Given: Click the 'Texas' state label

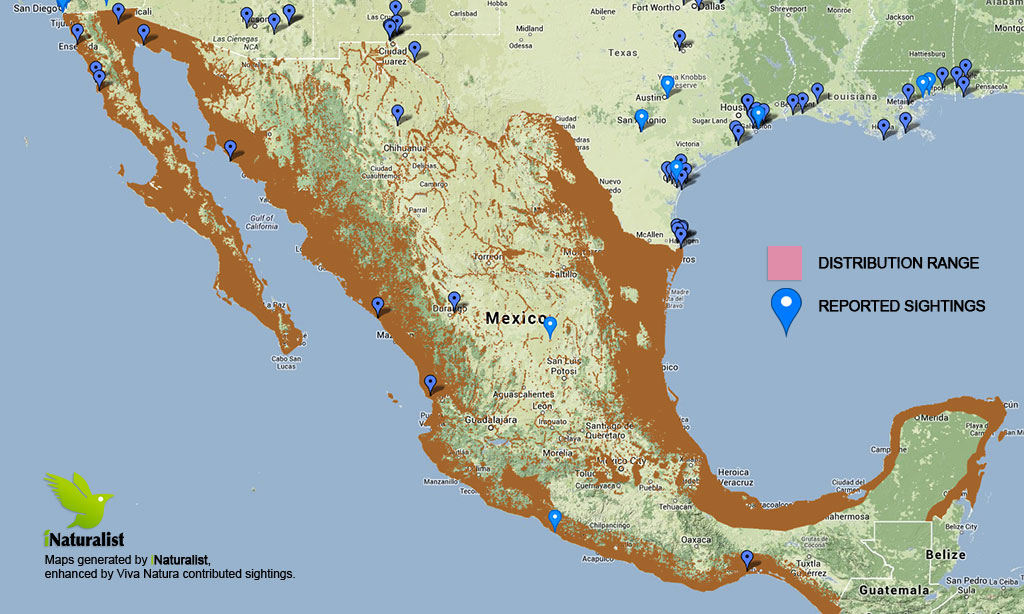Looking at the screenshot, I should pos(622,53).
